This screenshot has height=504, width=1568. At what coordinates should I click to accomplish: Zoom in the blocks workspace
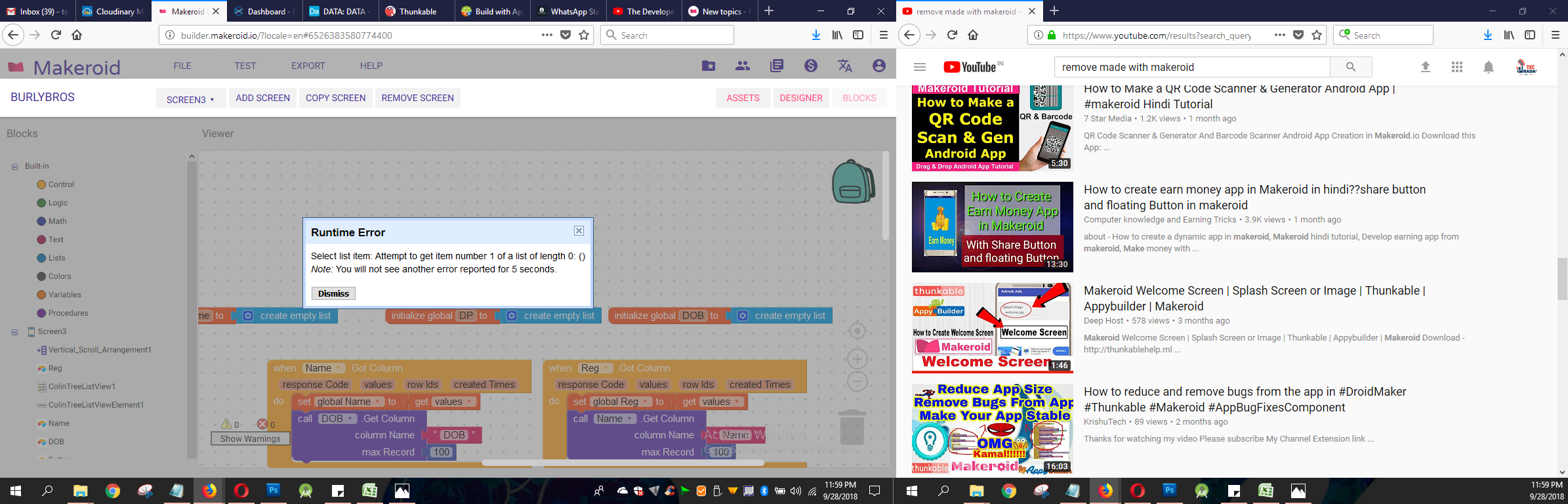coord(857,359)
